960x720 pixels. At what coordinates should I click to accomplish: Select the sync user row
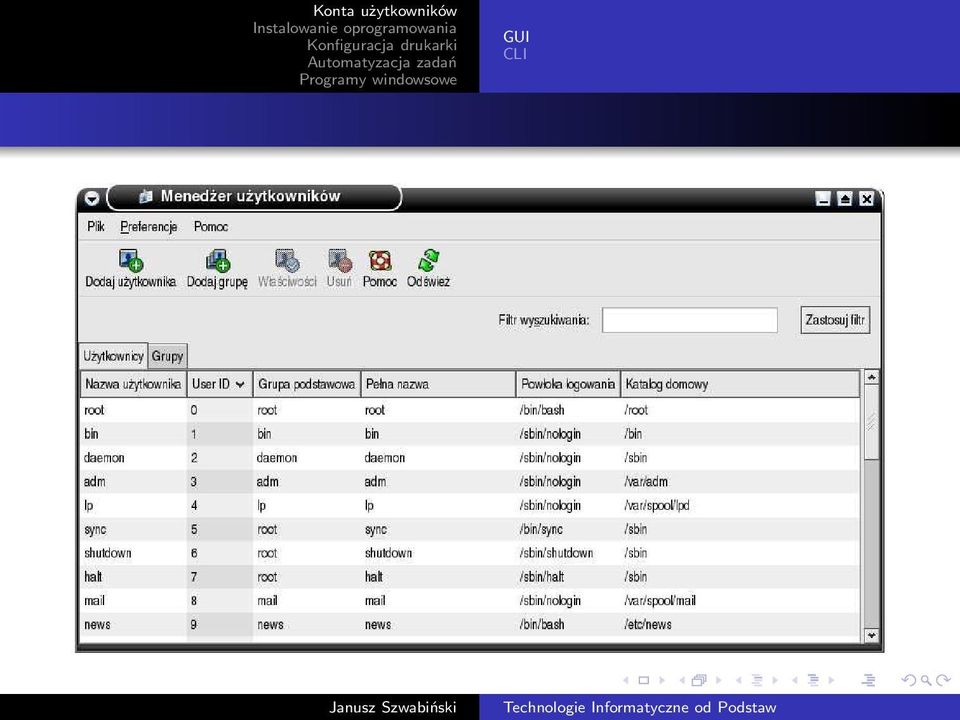tap(470, 530)
